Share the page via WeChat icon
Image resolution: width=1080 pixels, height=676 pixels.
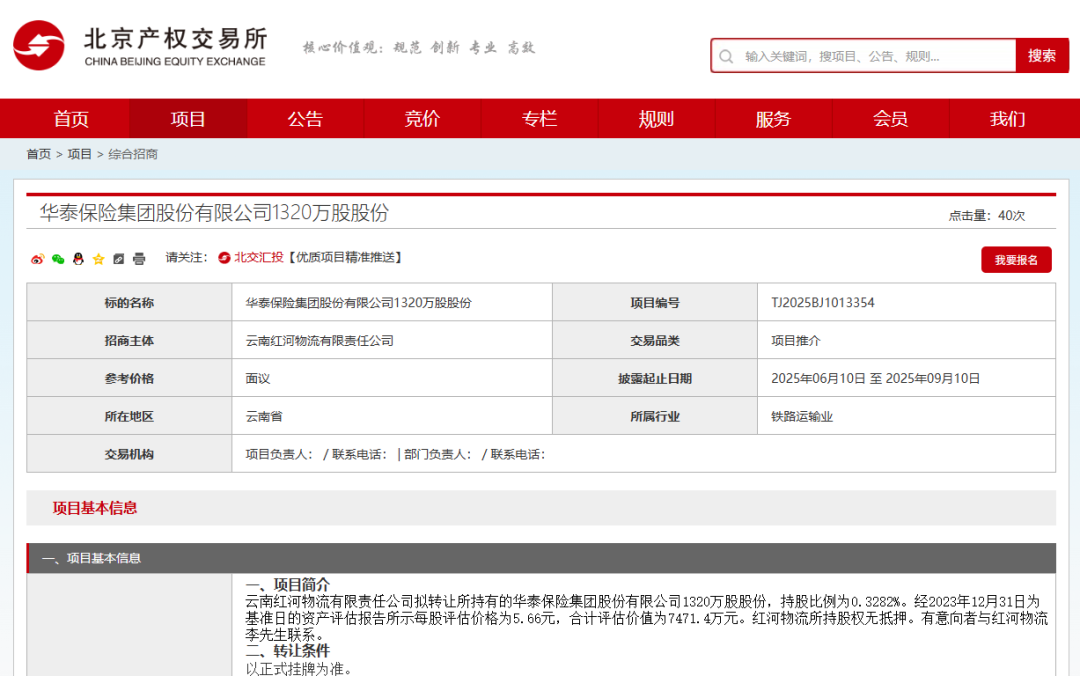click(58, 259)
